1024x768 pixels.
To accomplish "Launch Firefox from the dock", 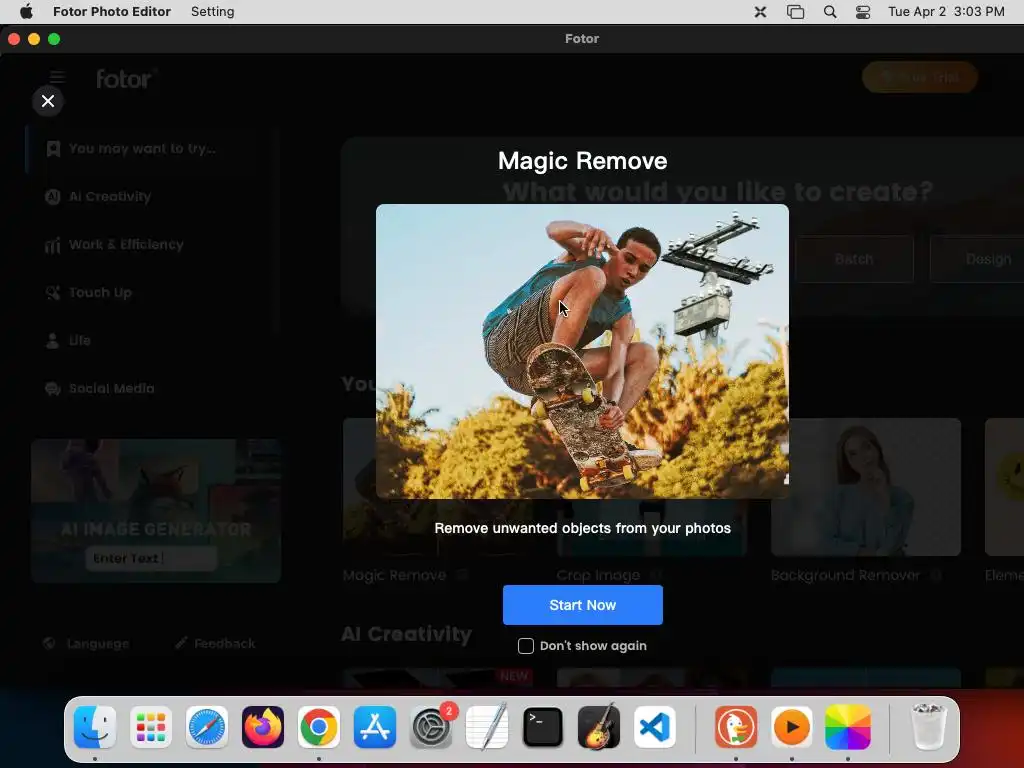I will pyautogui.click(x=263, y=727).
